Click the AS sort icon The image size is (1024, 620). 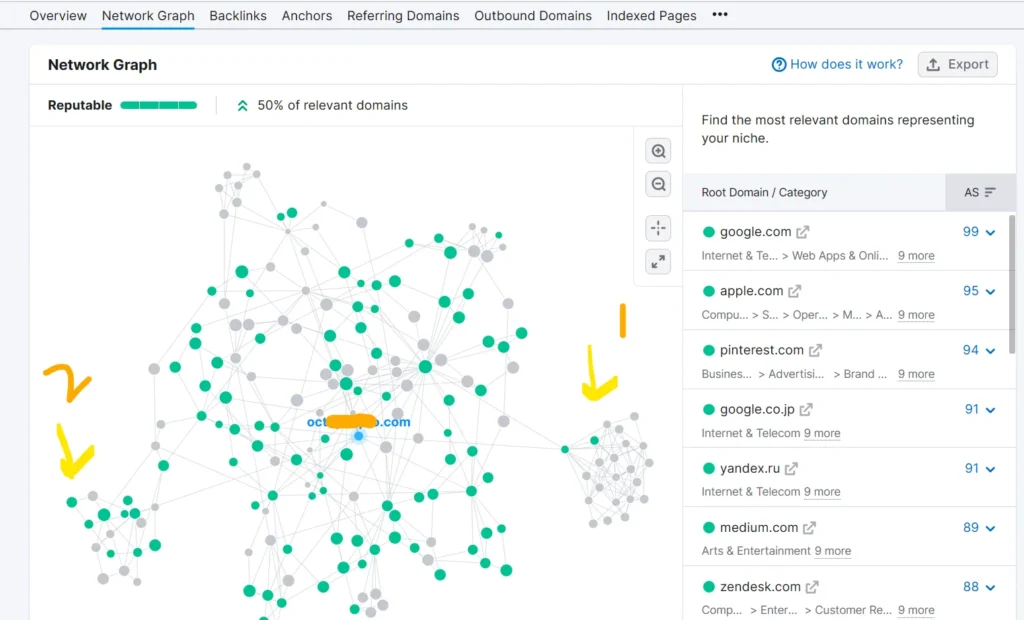(990, 192)
